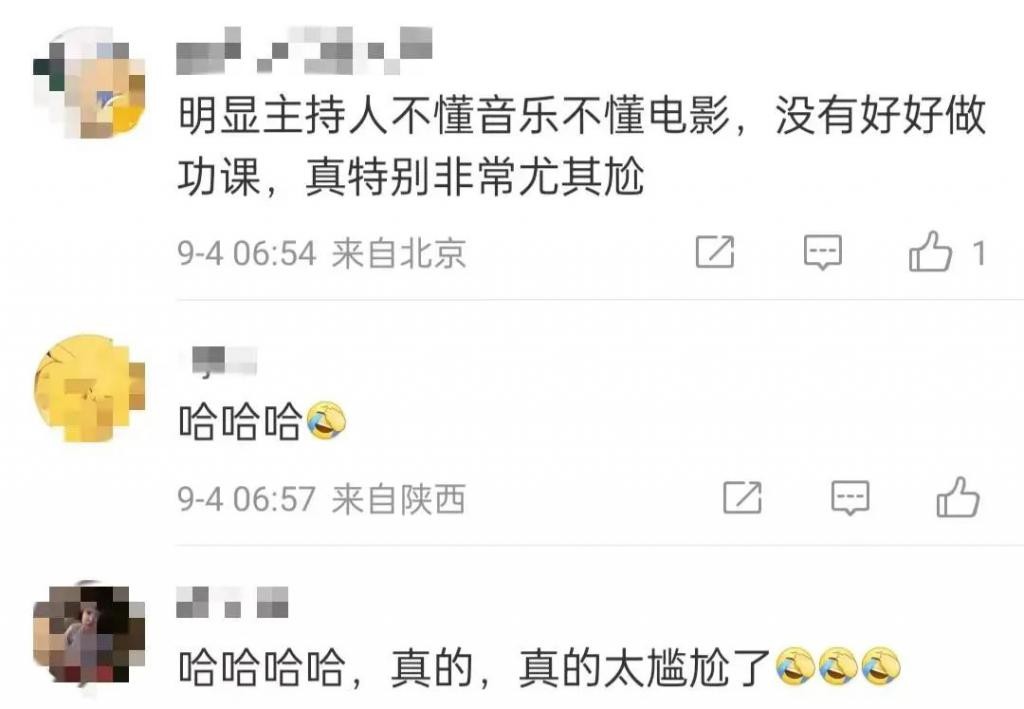Tap the three laughing emojis in last comment

pos(839,667)
